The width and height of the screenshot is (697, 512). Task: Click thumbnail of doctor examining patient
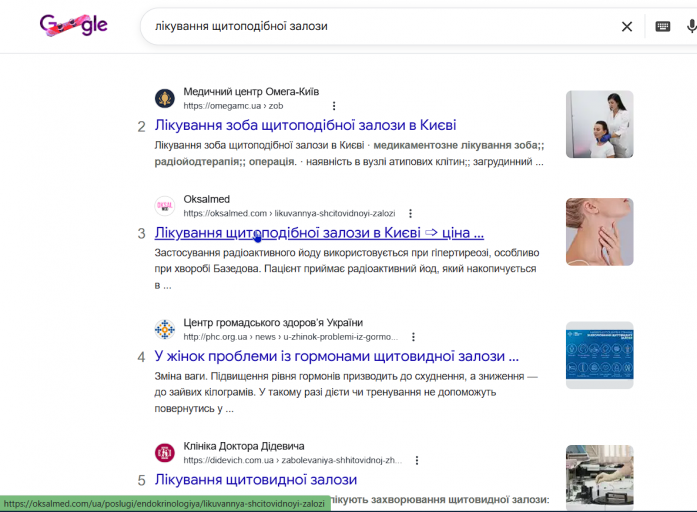click(600, 124)
